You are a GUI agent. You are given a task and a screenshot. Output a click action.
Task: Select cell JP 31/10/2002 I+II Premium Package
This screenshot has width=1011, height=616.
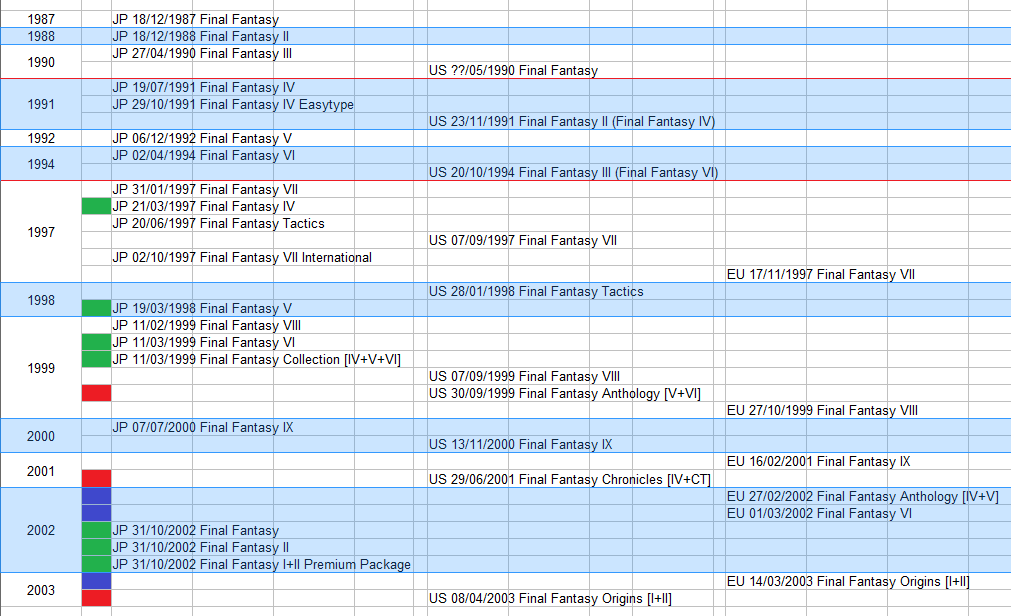tap(261, 564)
